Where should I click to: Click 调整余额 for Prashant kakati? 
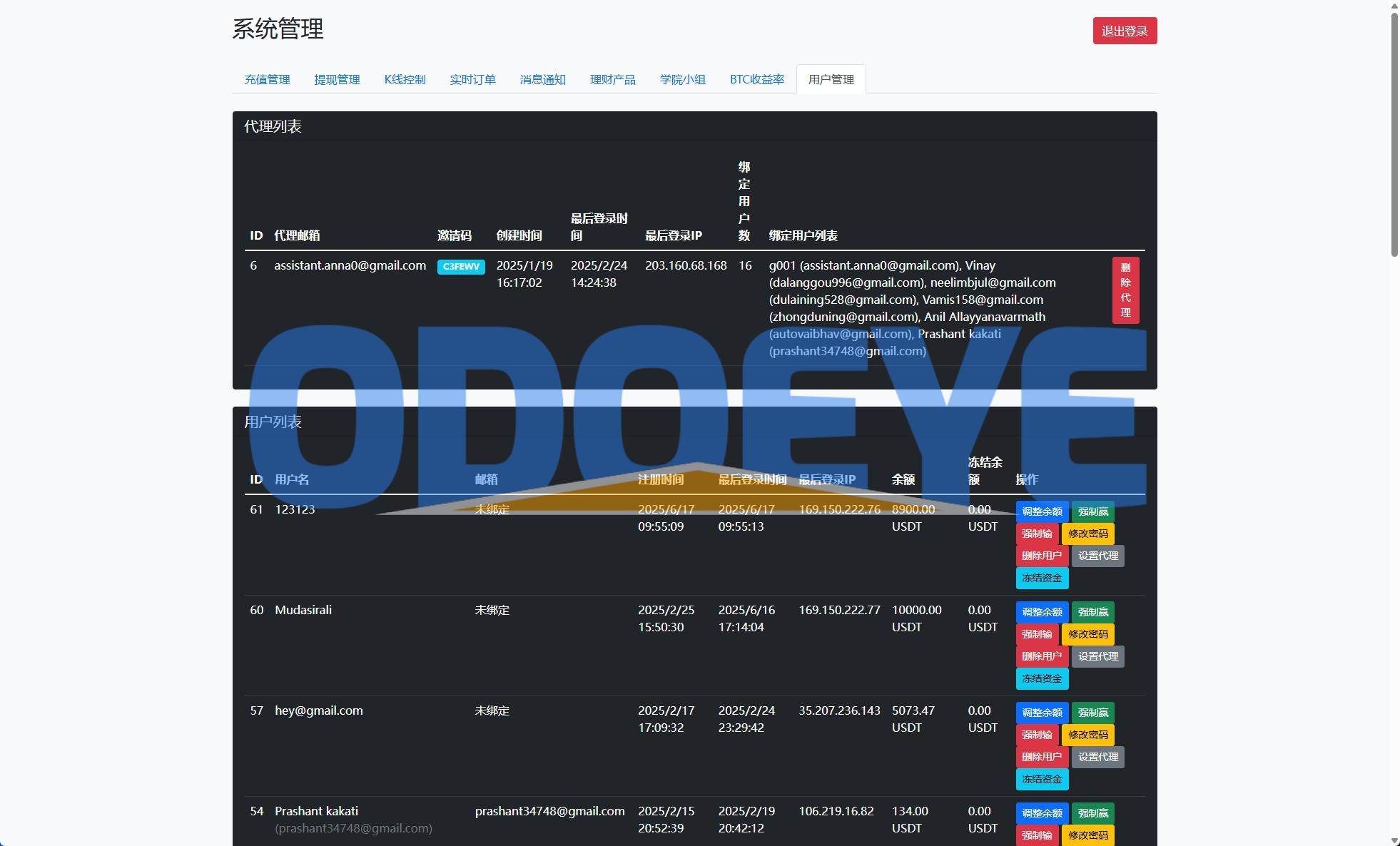point(1042,813)
